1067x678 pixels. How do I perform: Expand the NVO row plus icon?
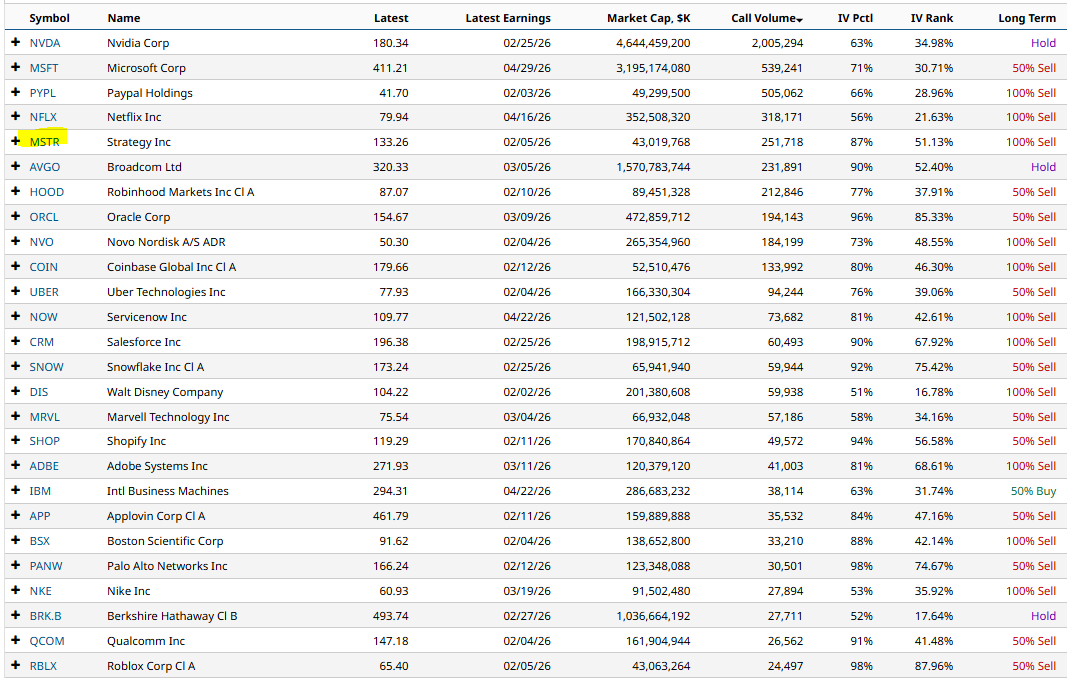[x=16, y=241]
